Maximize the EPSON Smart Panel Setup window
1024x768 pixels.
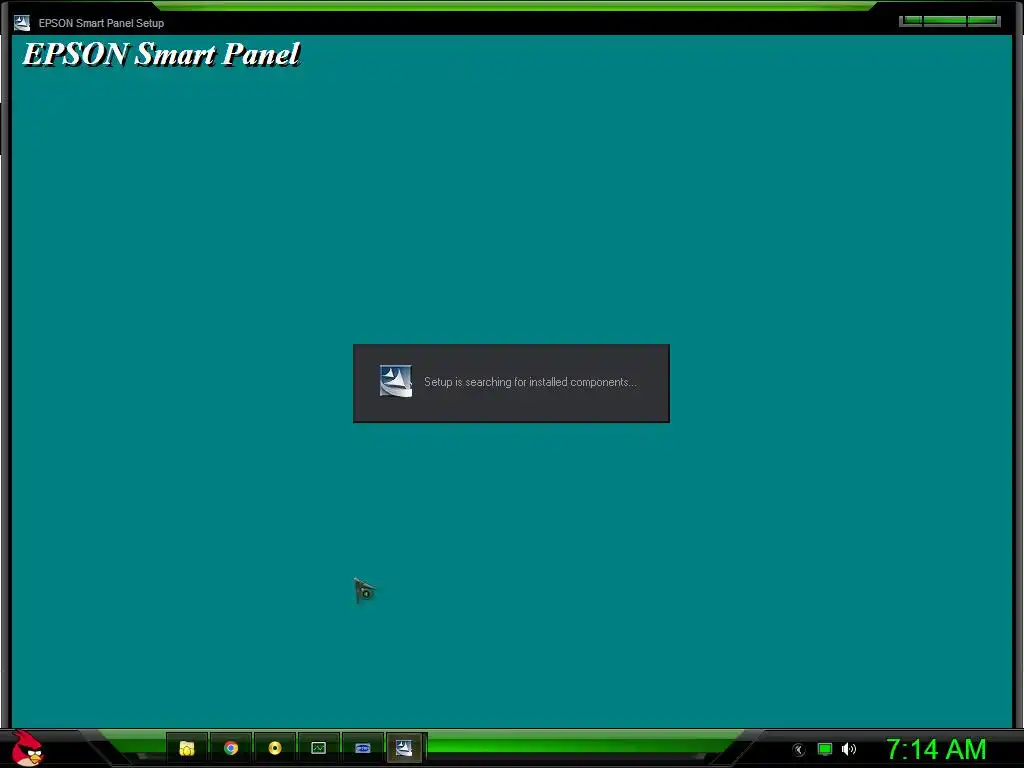pyautogui.click(x=944, y=21)
